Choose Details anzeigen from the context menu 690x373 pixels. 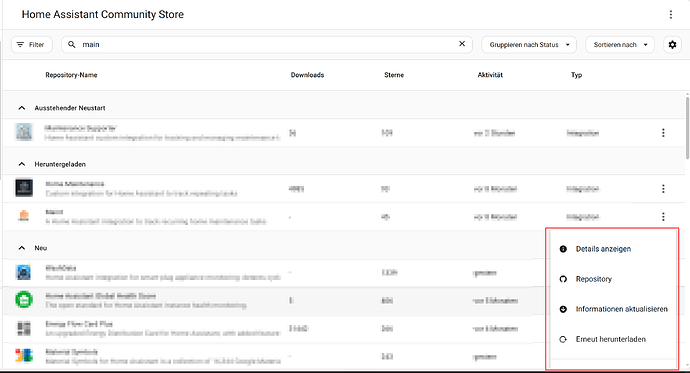(x=613, y=249)
